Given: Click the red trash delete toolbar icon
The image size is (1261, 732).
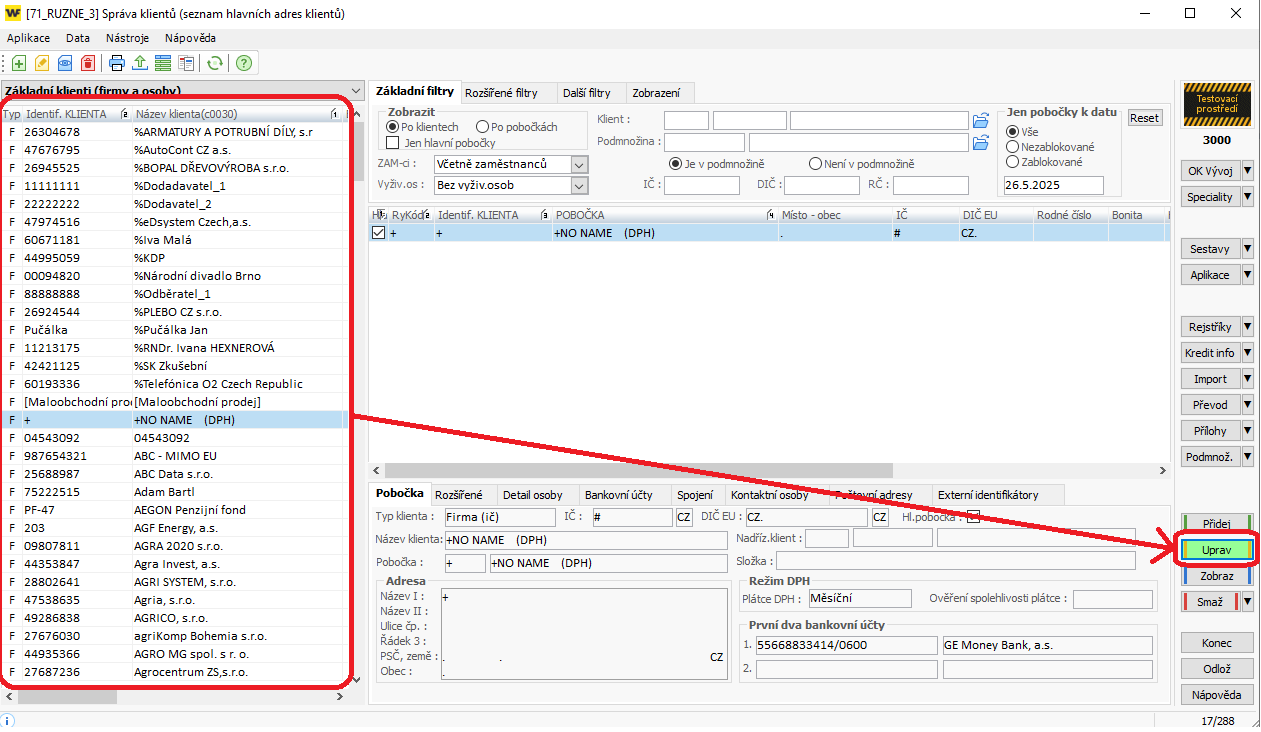Looking at the screenshot, I should pyautogui.click(x=88, y=63).
